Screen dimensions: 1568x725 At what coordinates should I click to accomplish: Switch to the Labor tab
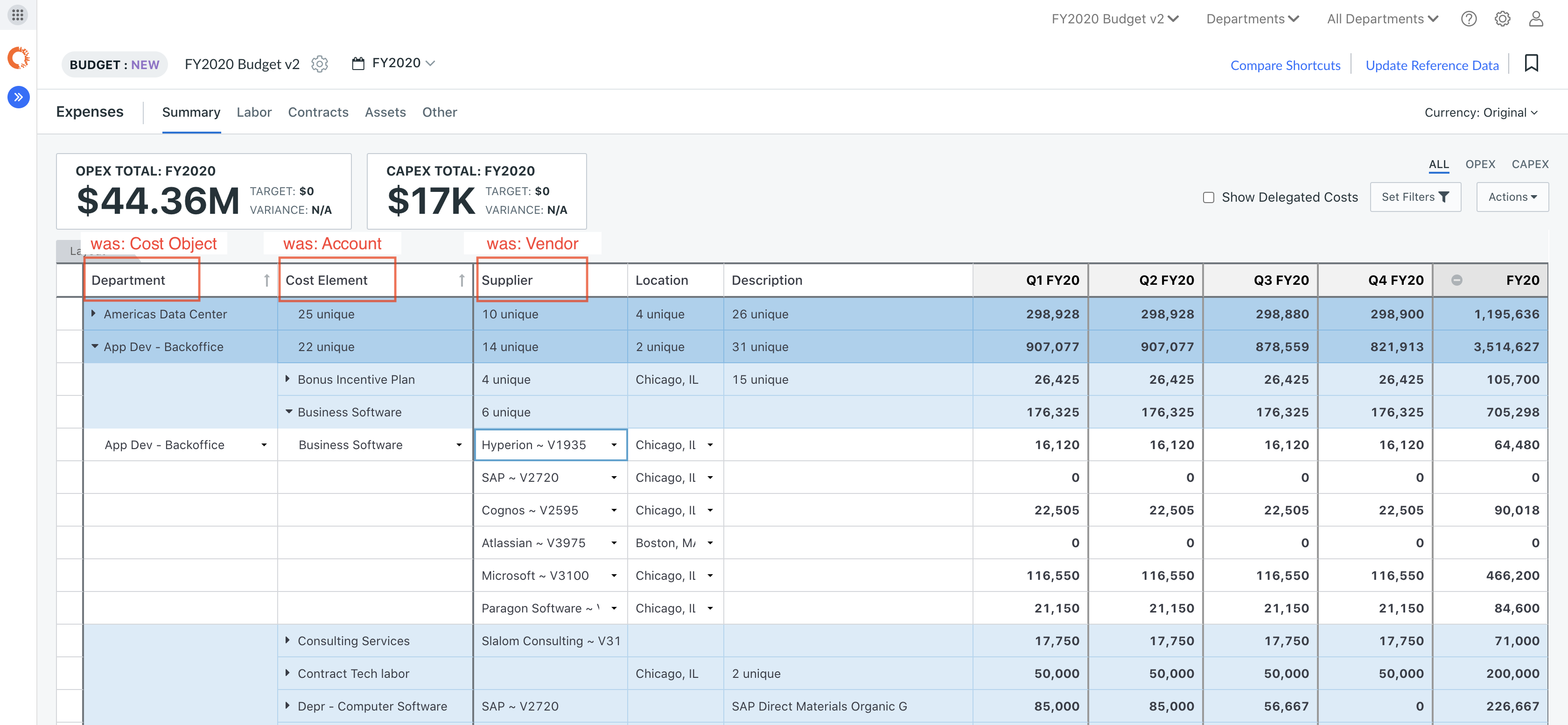click(254, 113)
